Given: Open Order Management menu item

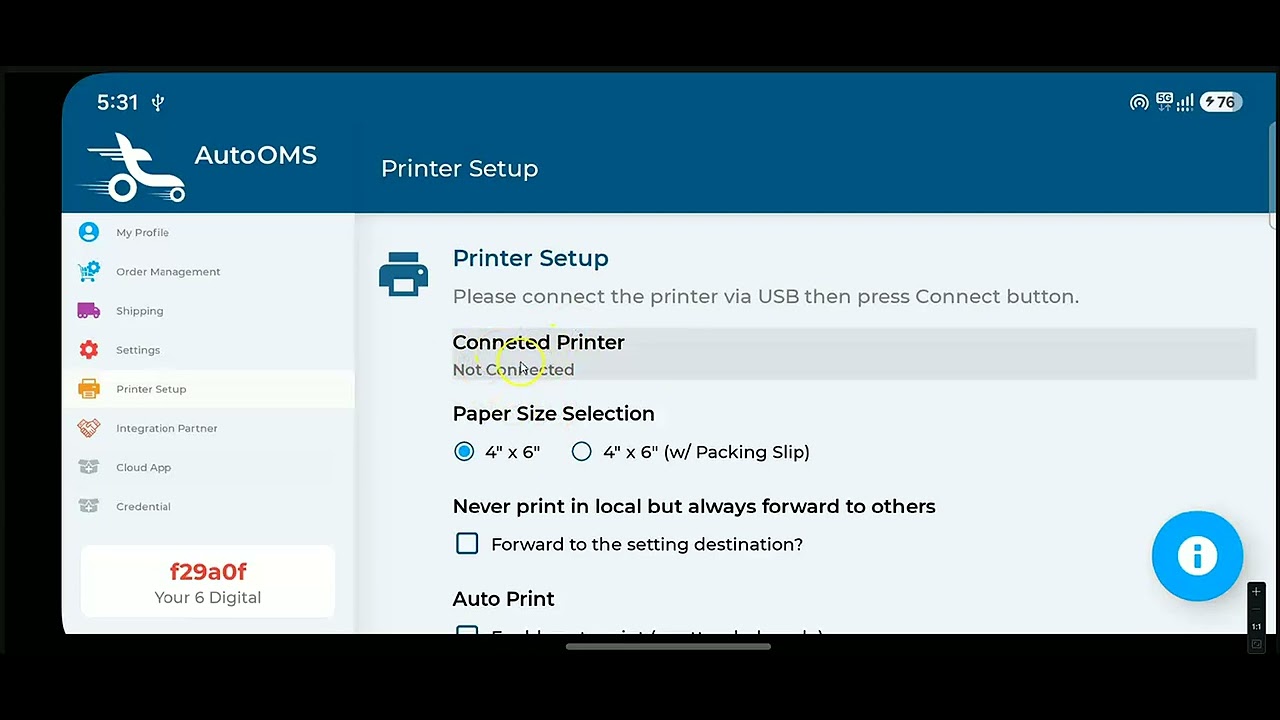Looking at the screenshot, I should (x=208, y=271).
